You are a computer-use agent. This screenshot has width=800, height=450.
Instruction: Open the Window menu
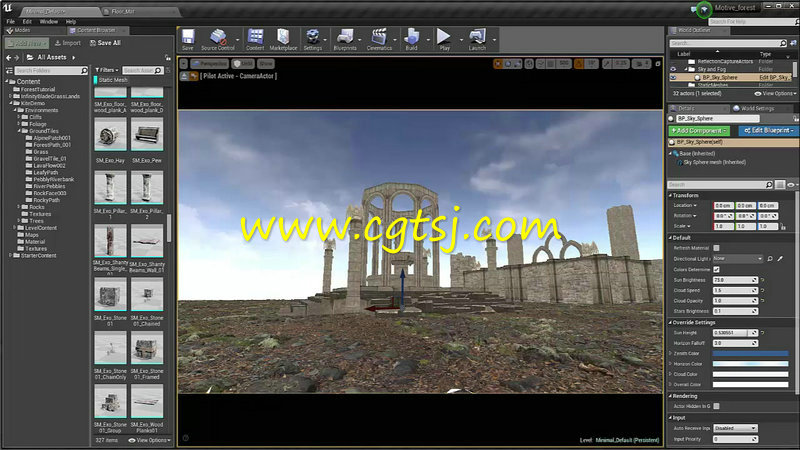(x=49, y=21)
